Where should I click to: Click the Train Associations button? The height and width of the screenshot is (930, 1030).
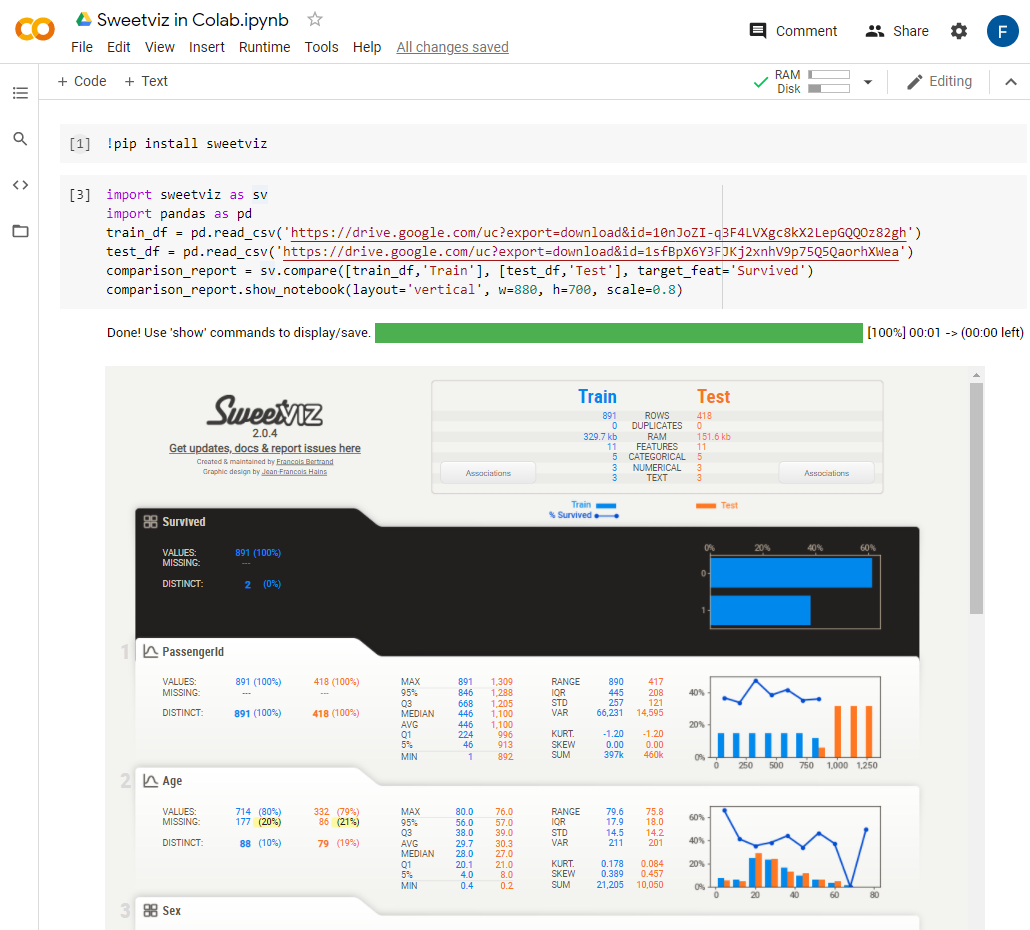[x=488, y=473]
